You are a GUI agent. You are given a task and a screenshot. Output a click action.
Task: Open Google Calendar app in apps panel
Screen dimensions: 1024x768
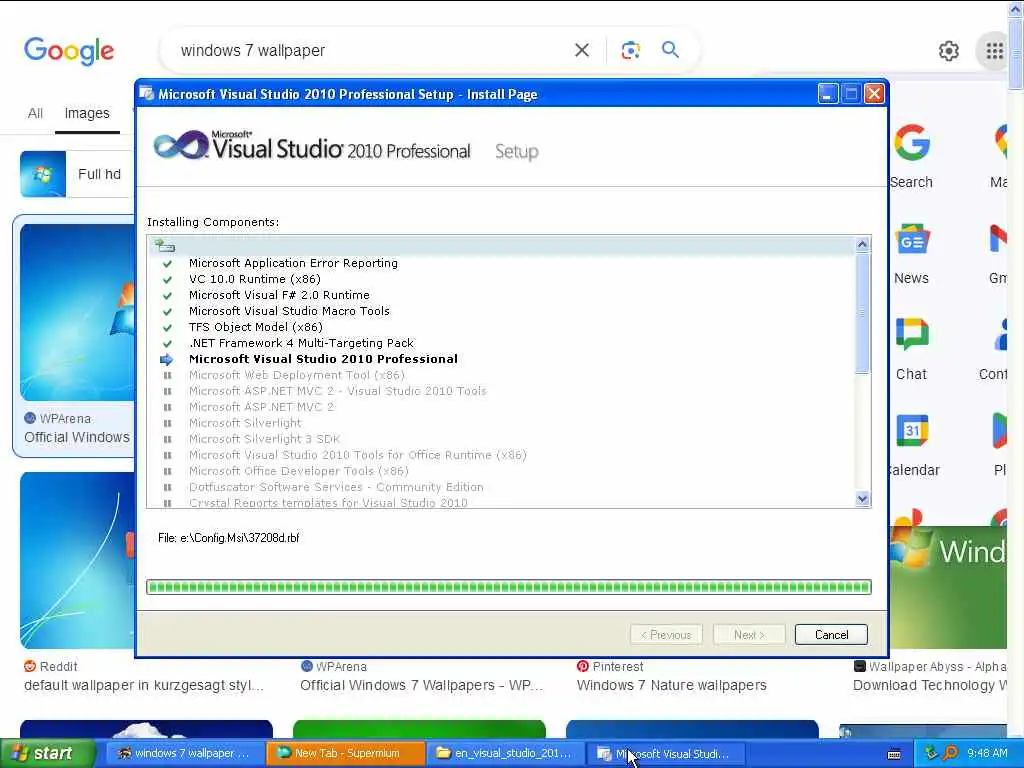912,445
